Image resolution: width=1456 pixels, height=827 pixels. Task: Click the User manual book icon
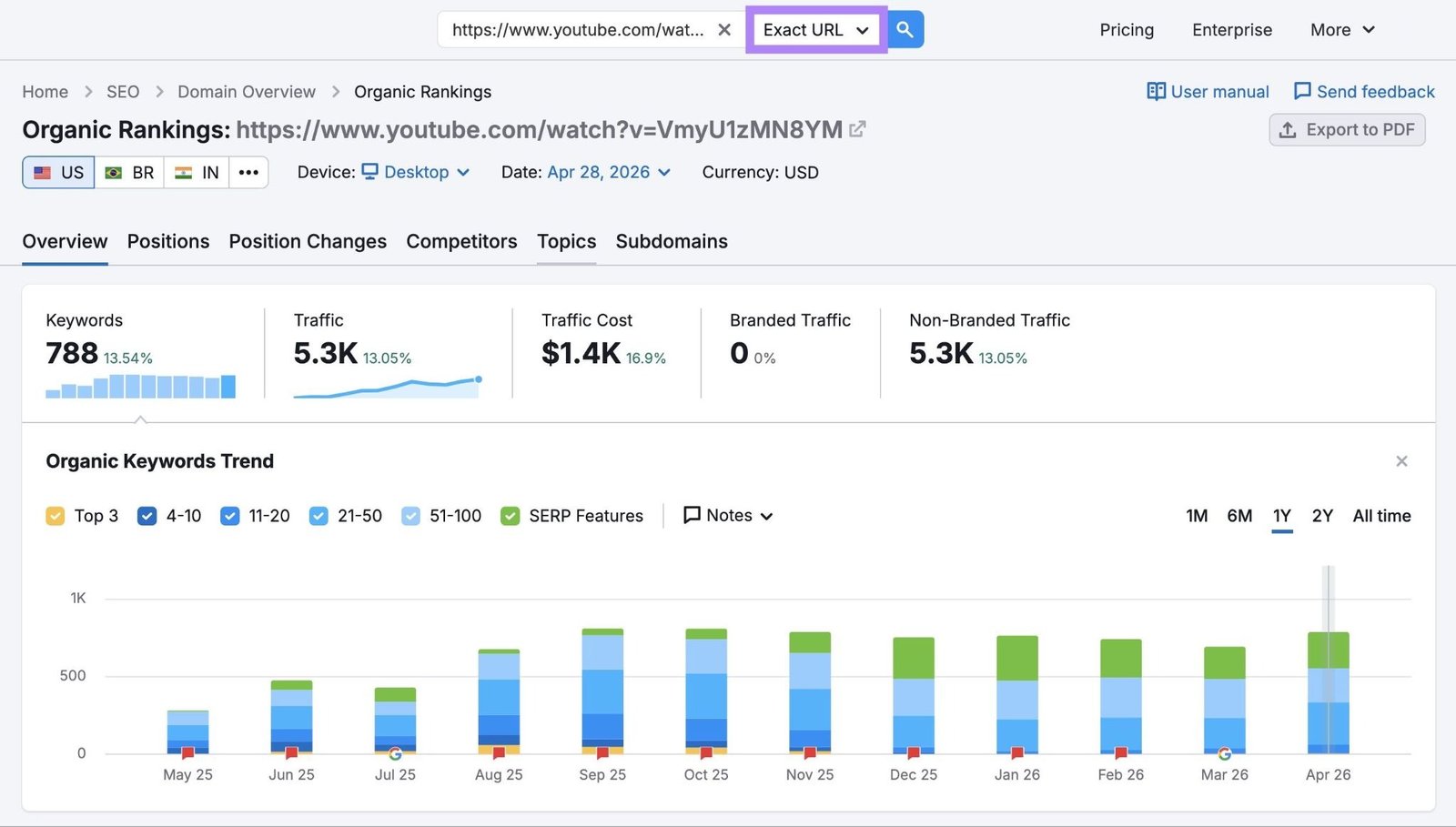[1156, 91]
